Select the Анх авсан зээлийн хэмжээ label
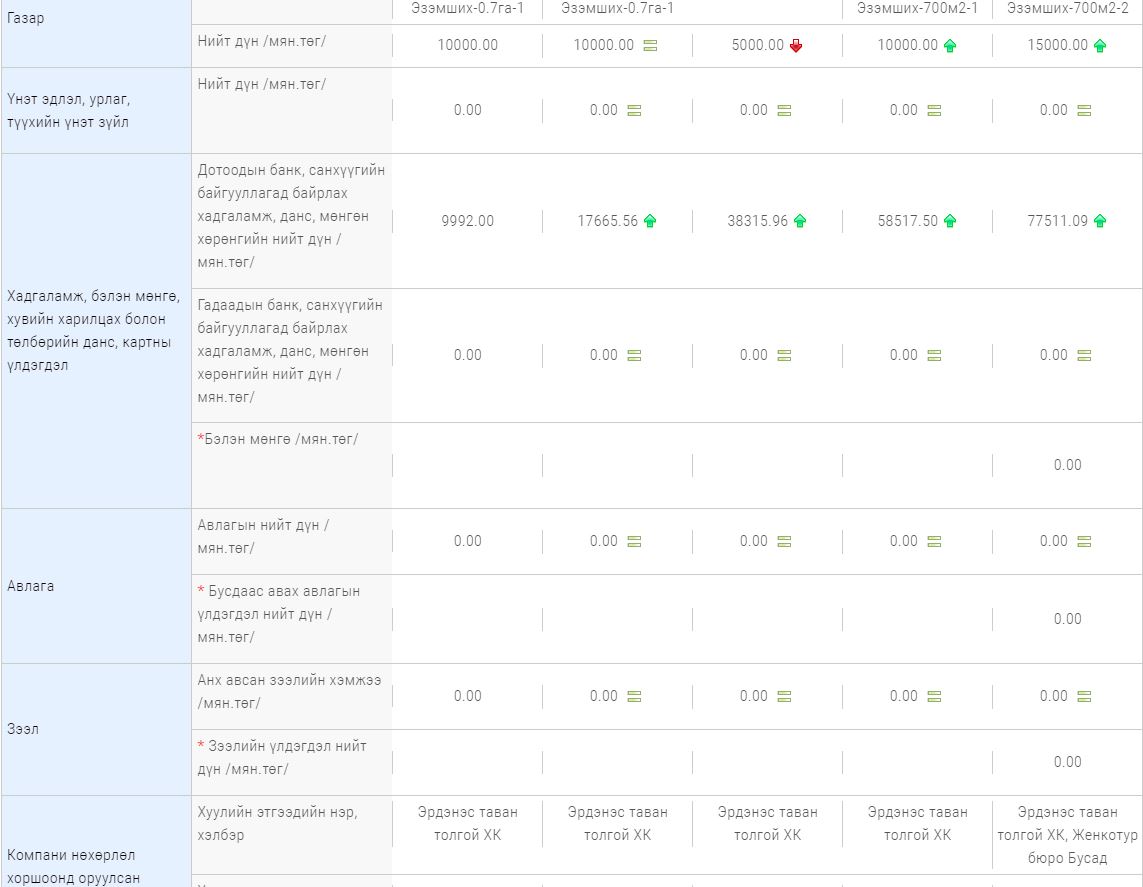The image size is (1143, 887). coord(289,691)
